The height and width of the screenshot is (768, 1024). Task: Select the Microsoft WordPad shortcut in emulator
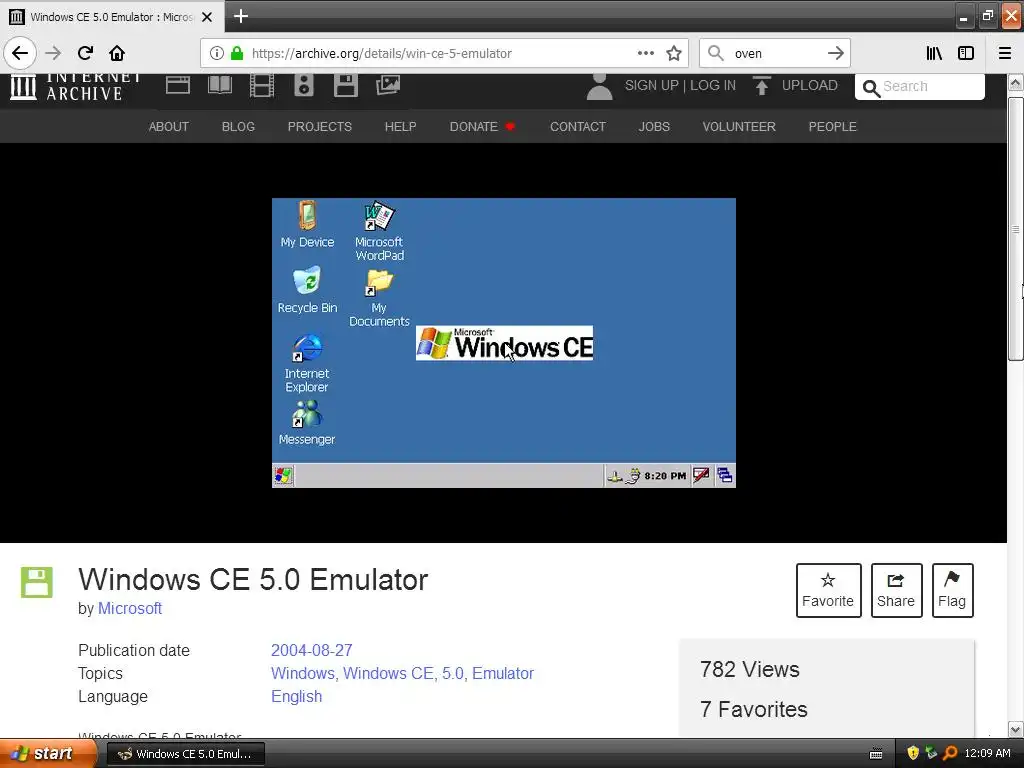pos(379,231)
